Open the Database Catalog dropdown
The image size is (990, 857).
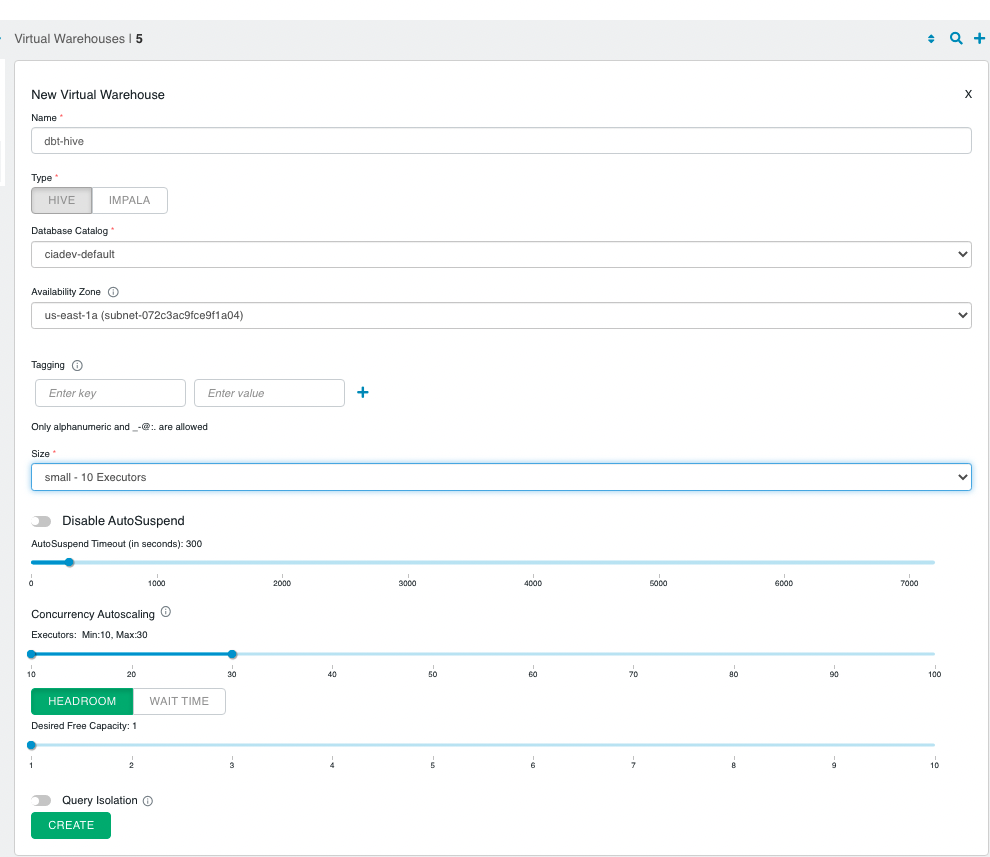coord(500,254)
